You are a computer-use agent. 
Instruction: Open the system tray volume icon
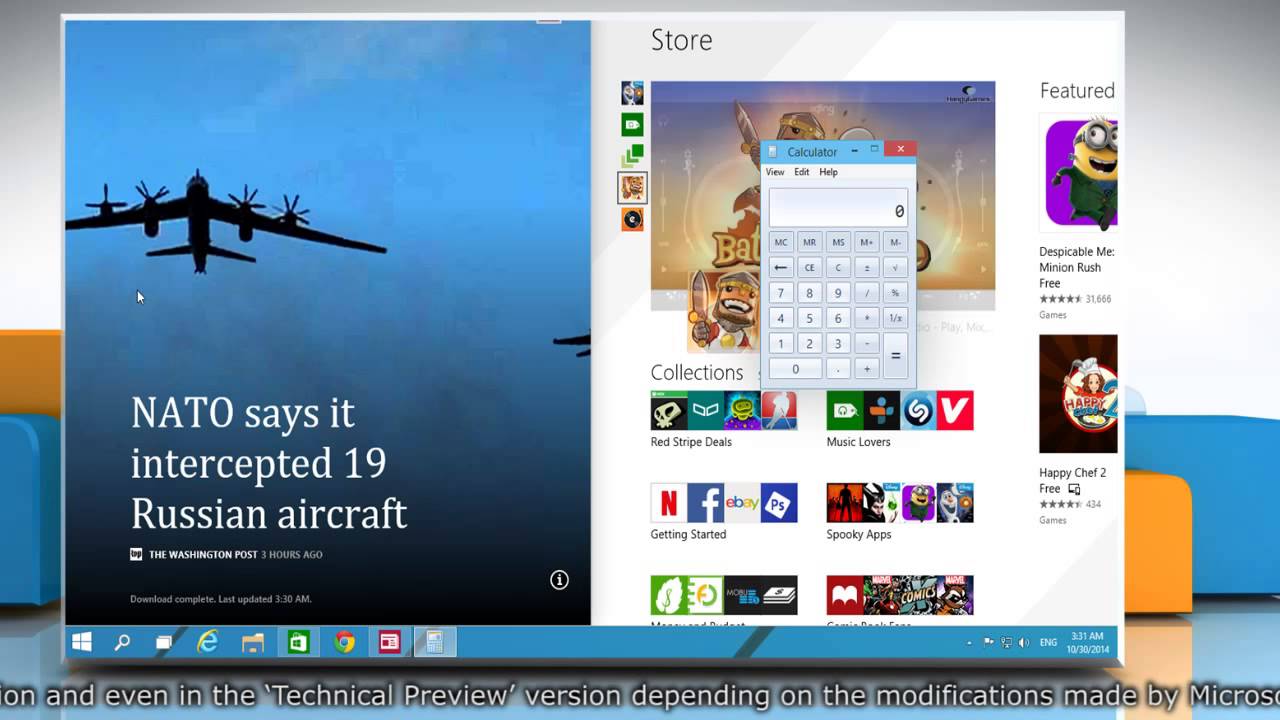click(x=1023, y=642)
